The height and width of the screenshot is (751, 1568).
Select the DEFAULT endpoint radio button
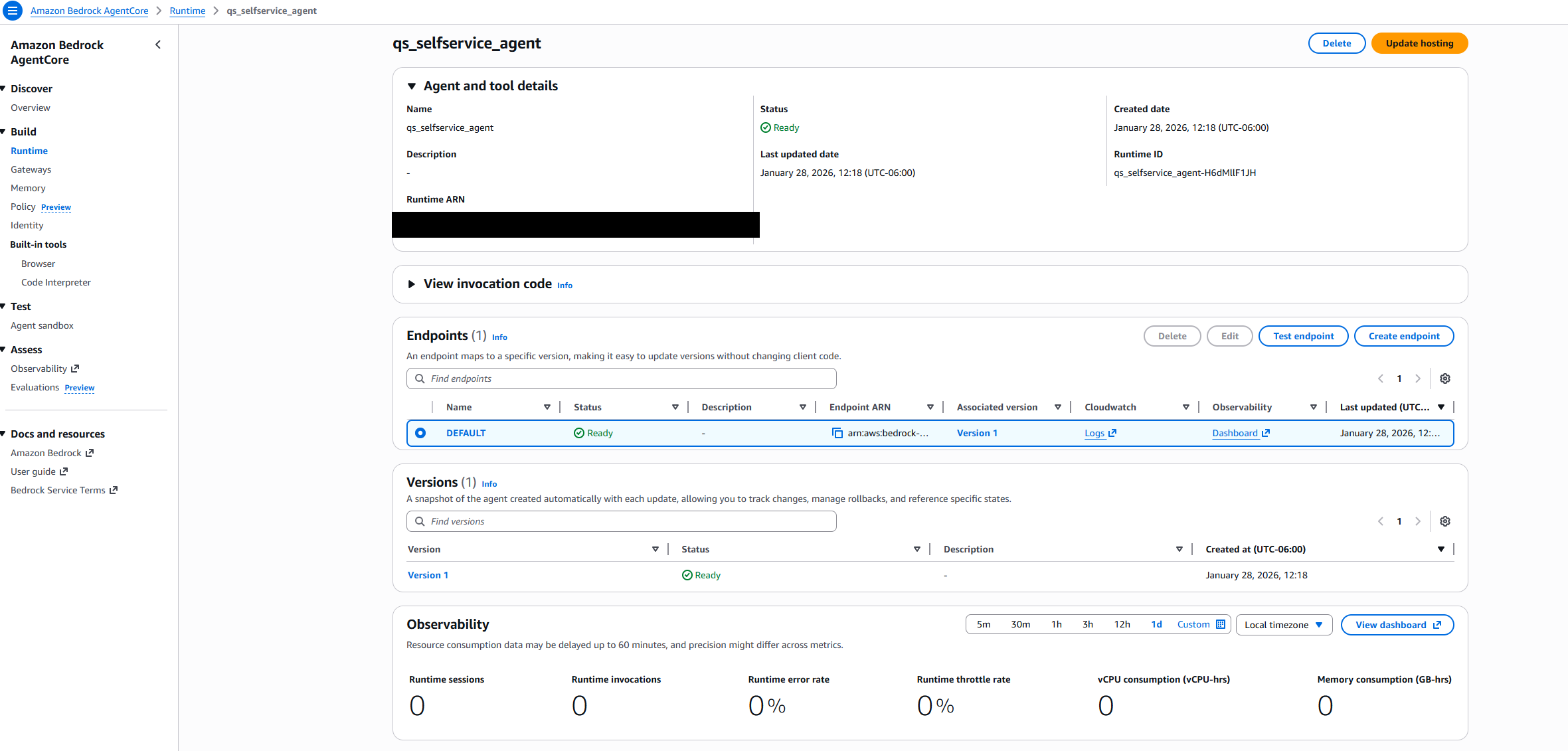(420, 433)
